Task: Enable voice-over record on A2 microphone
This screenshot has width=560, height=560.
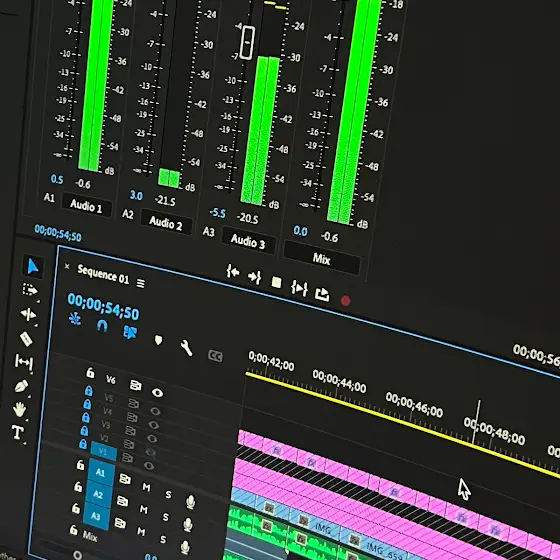Action: click(188, 524)
